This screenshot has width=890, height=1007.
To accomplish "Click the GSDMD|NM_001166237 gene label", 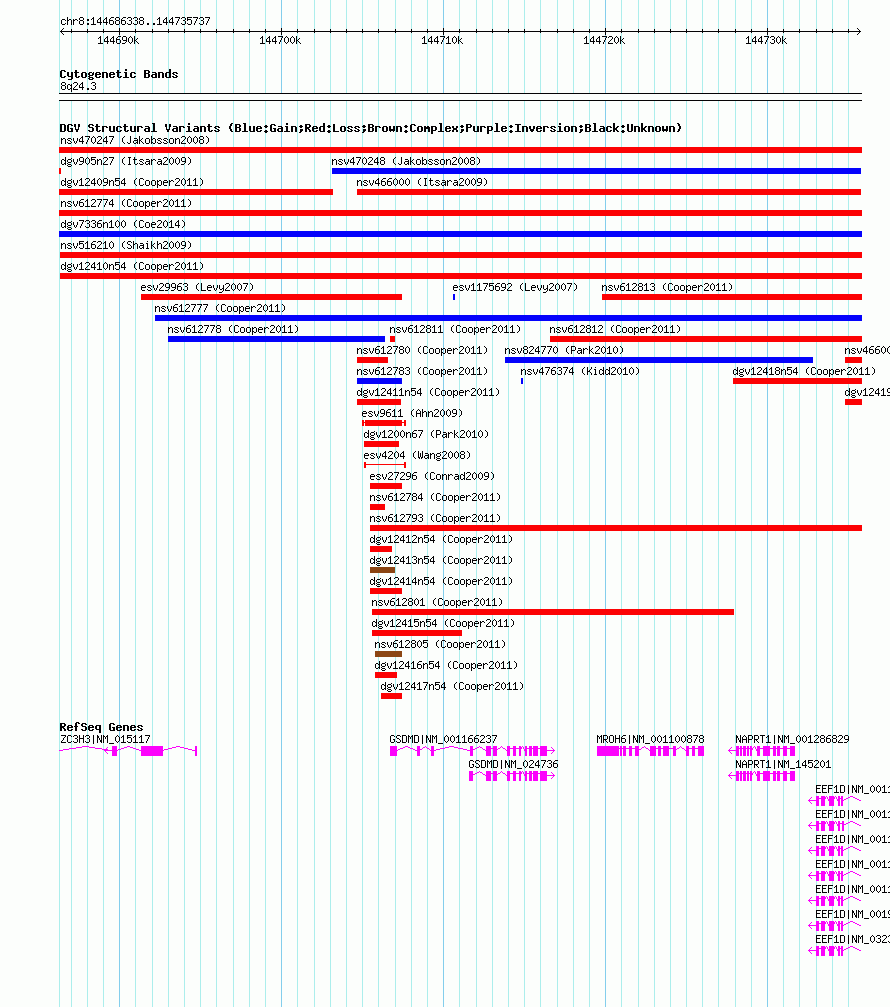I will point(442,739).
